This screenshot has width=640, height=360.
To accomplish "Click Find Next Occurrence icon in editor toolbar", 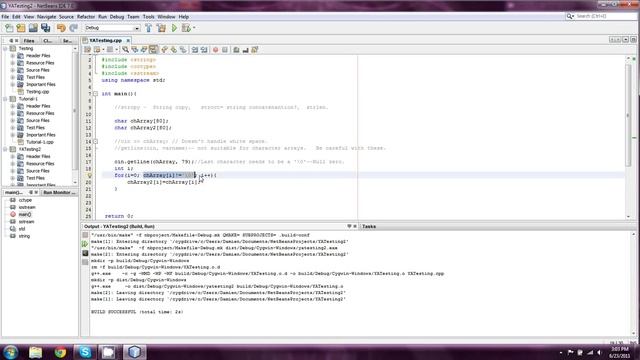I will point(144,50).
